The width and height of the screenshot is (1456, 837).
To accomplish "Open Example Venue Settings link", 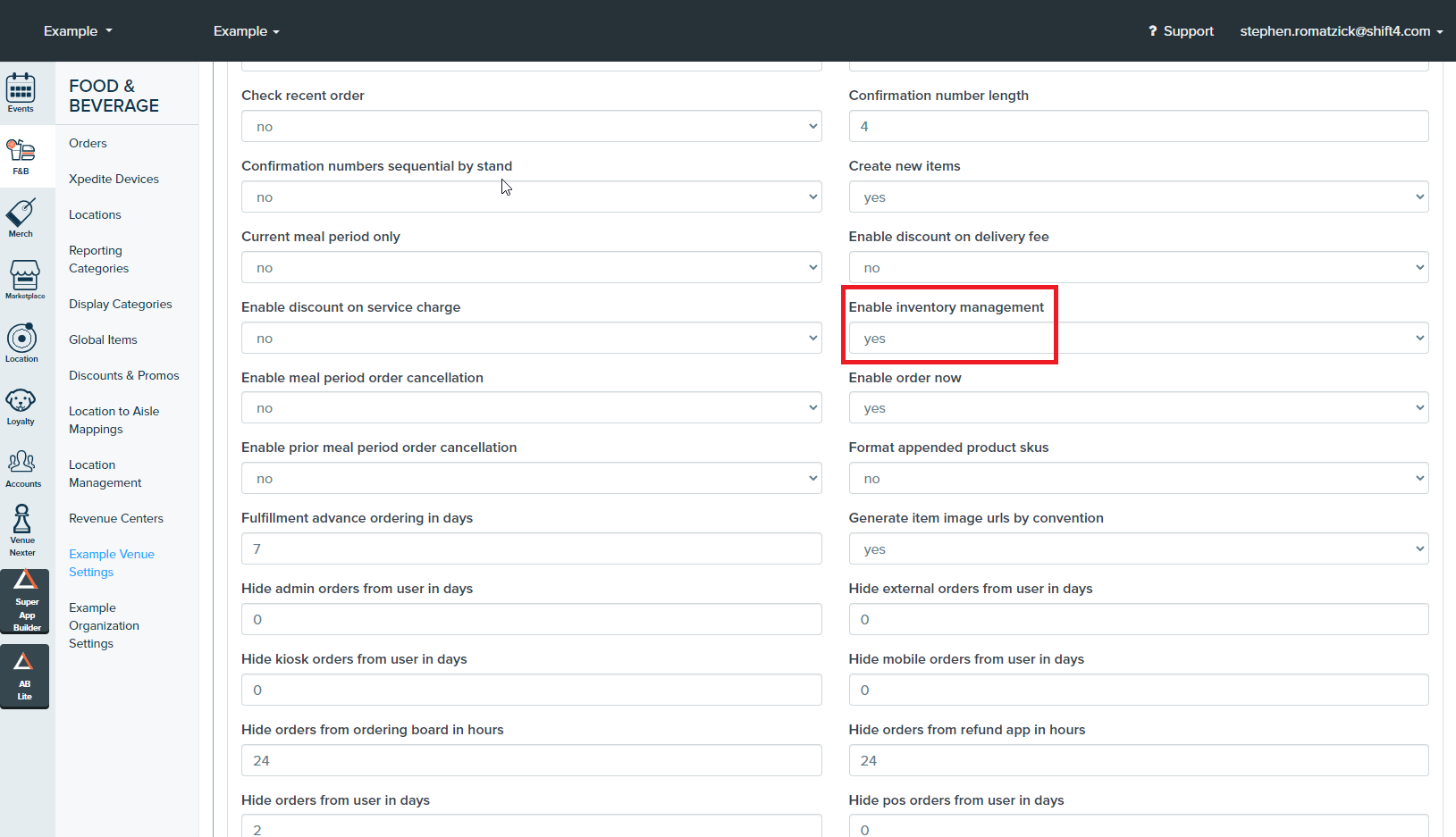I will [x=112, y=563].
